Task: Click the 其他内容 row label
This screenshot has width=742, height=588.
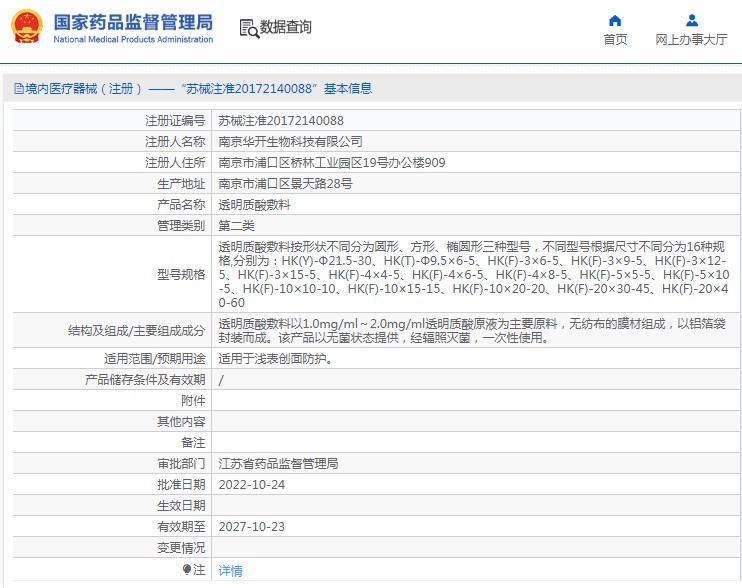Action: (181, 421)
